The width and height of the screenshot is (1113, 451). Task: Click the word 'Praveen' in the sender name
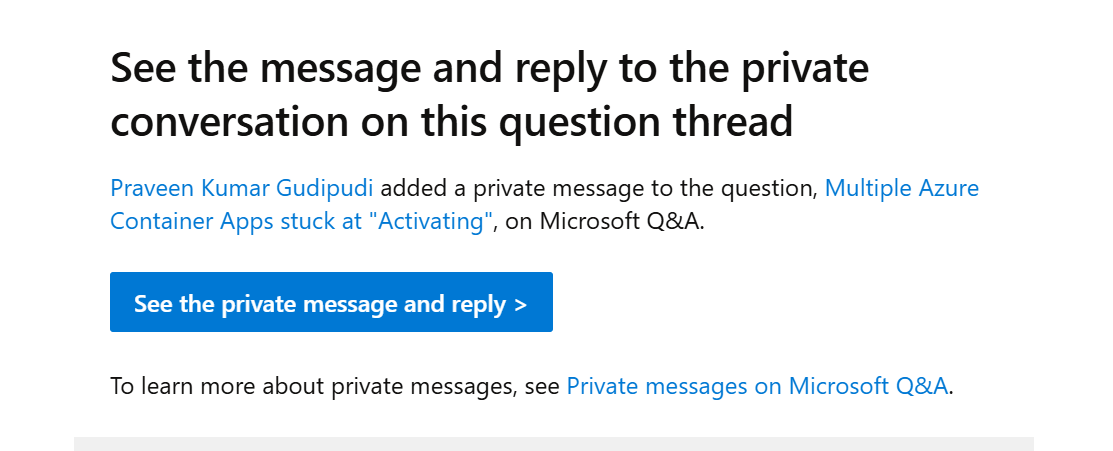[x=151, y=189]
